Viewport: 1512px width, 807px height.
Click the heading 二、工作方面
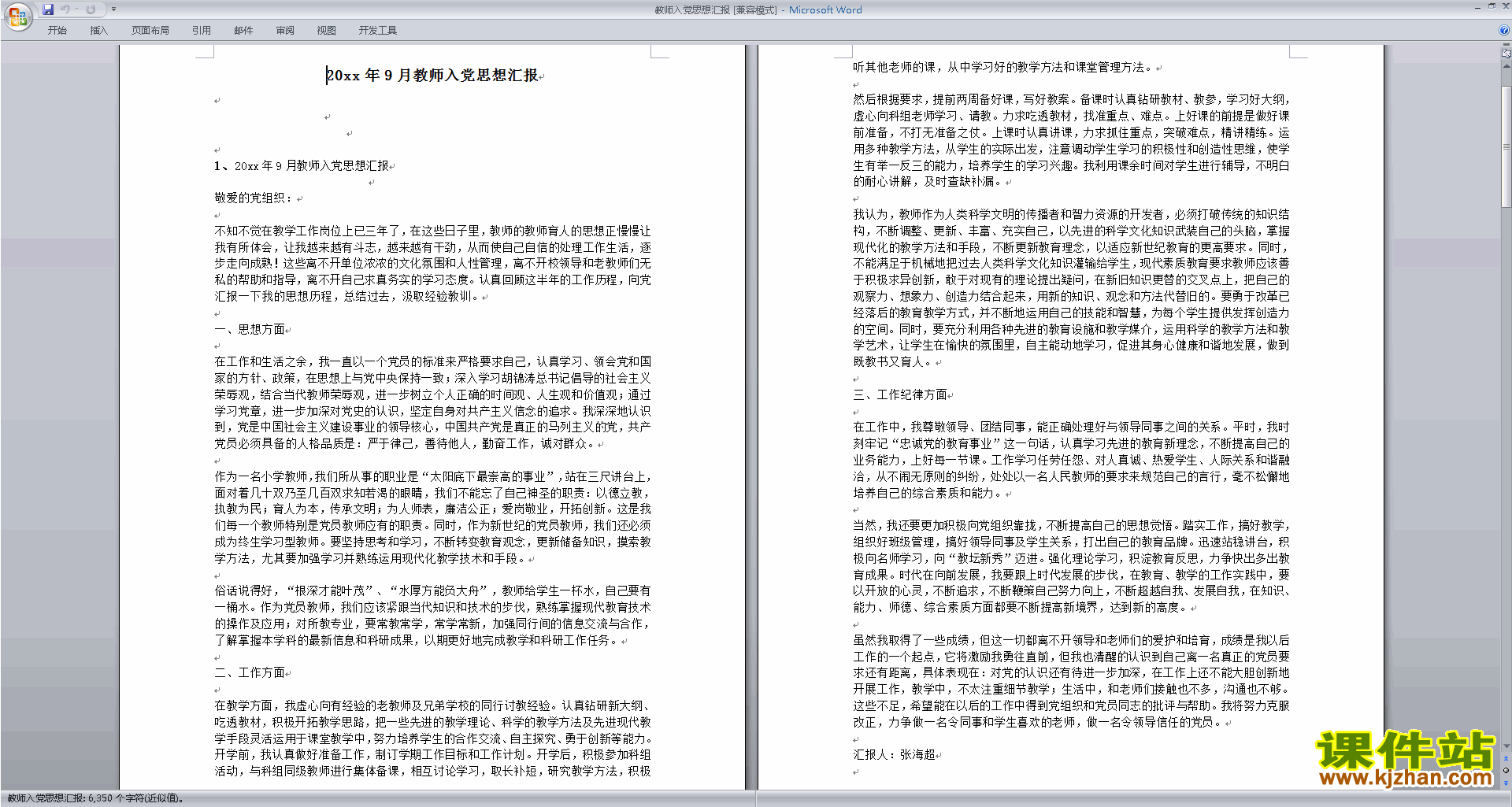250,673
